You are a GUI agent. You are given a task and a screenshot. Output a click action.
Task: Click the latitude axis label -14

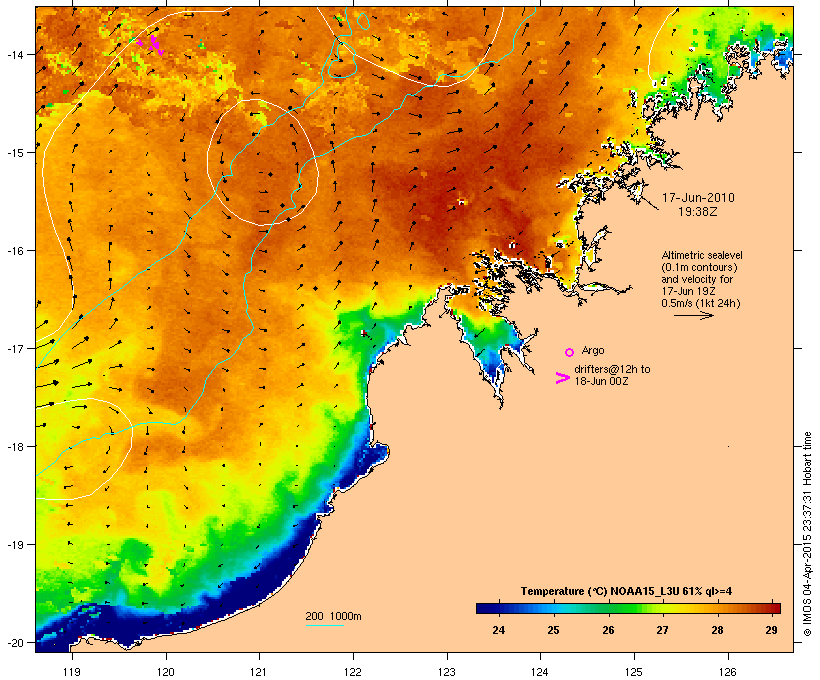14,54
